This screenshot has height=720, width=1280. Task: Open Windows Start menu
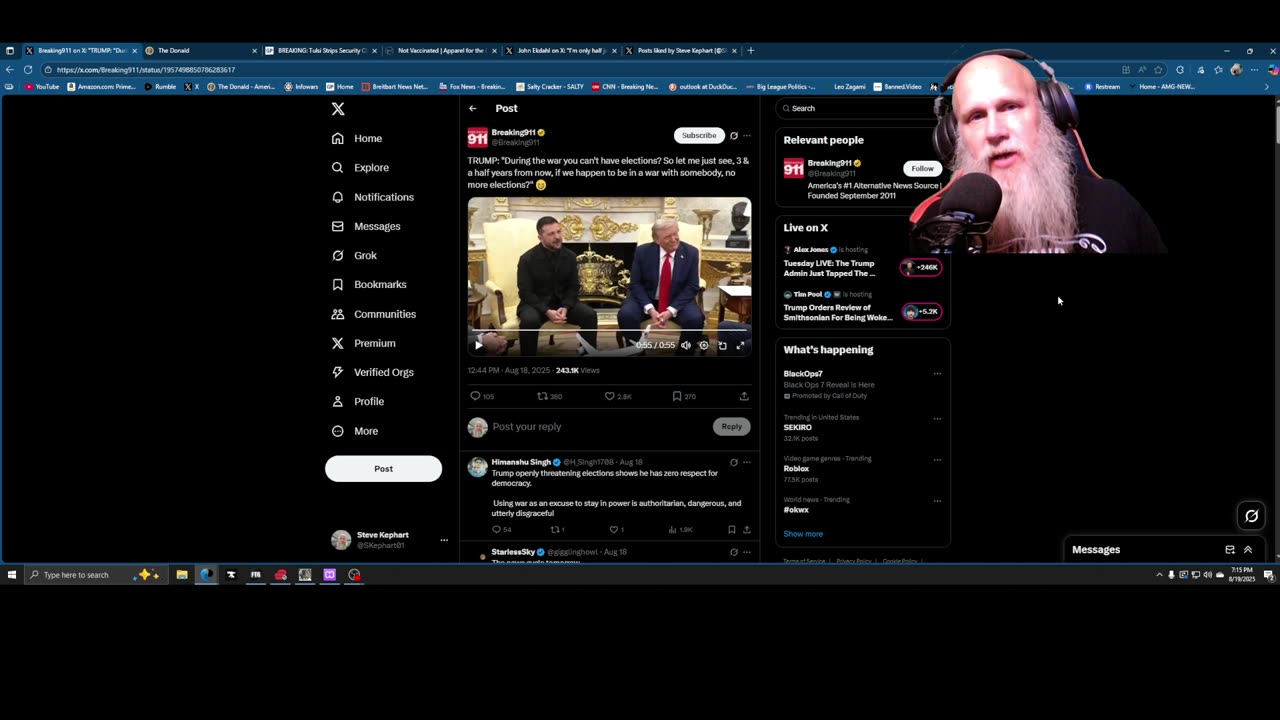tap(11, 575)
